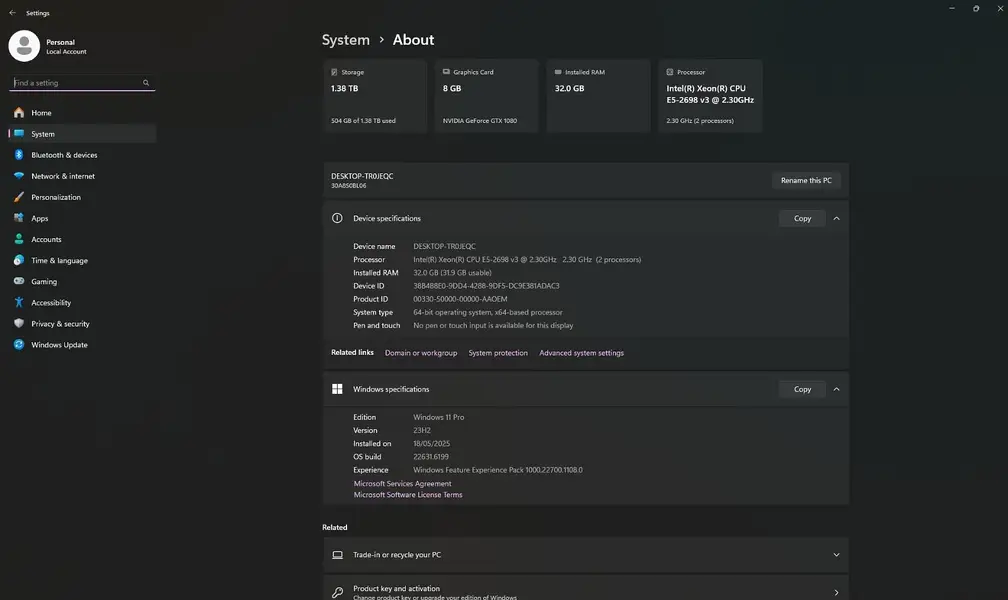Click the search magnifier icon
This screenshot has width=1008, height=600.
[x=146, y=82]
